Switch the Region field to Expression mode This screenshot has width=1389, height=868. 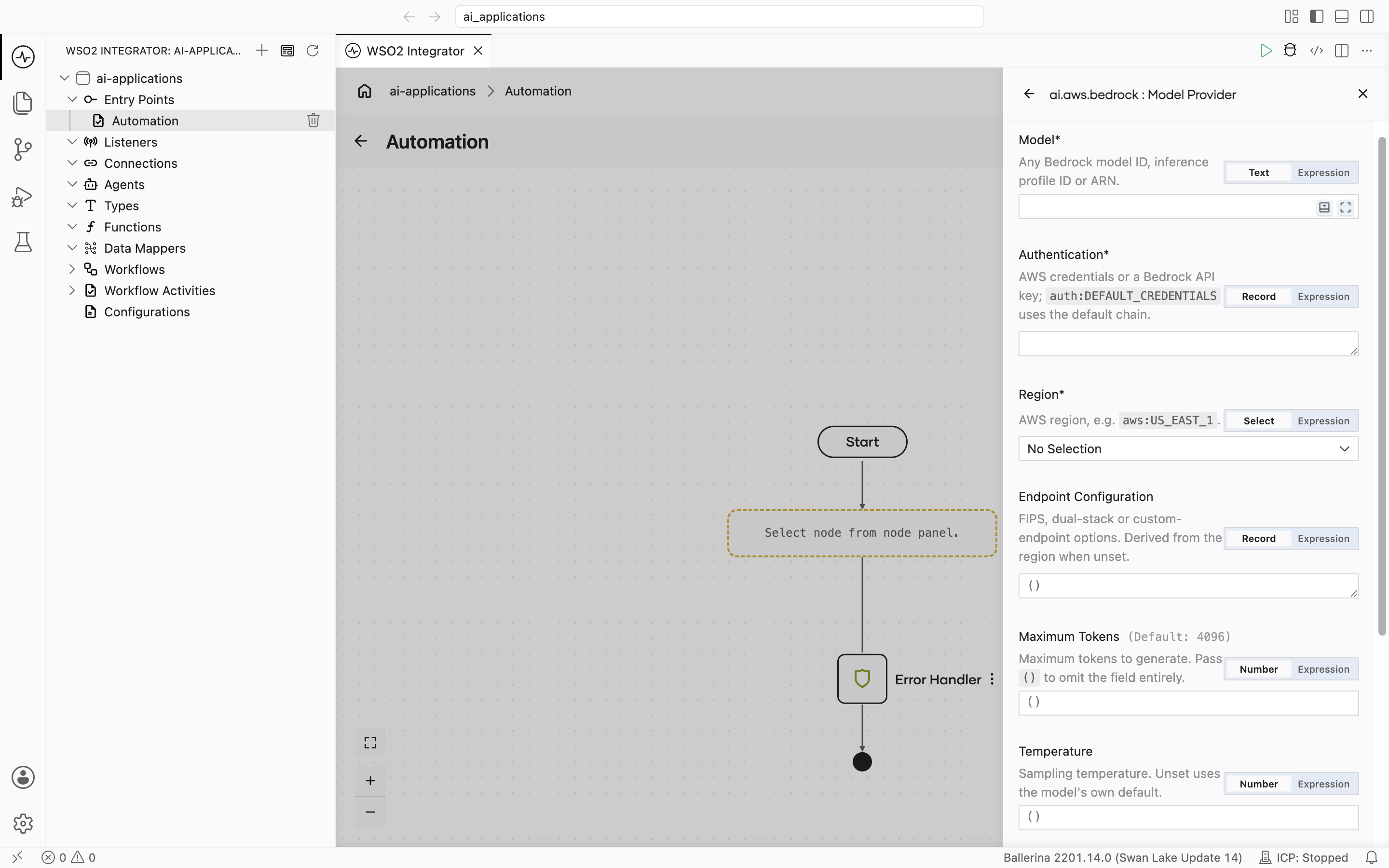click(1323, 421)
